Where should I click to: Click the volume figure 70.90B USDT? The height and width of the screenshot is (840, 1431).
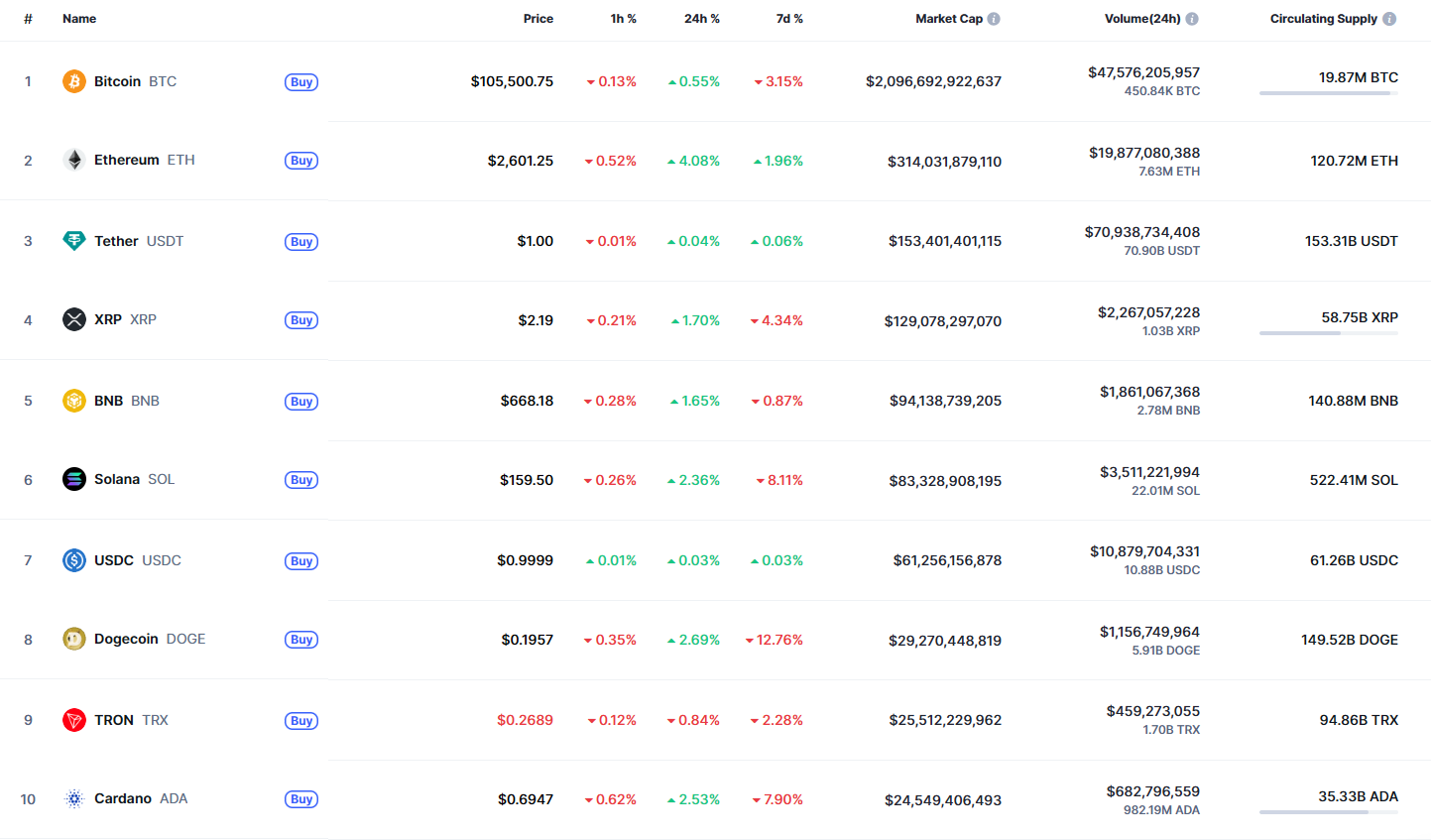pyautogui.click(x=1162, y=251)
